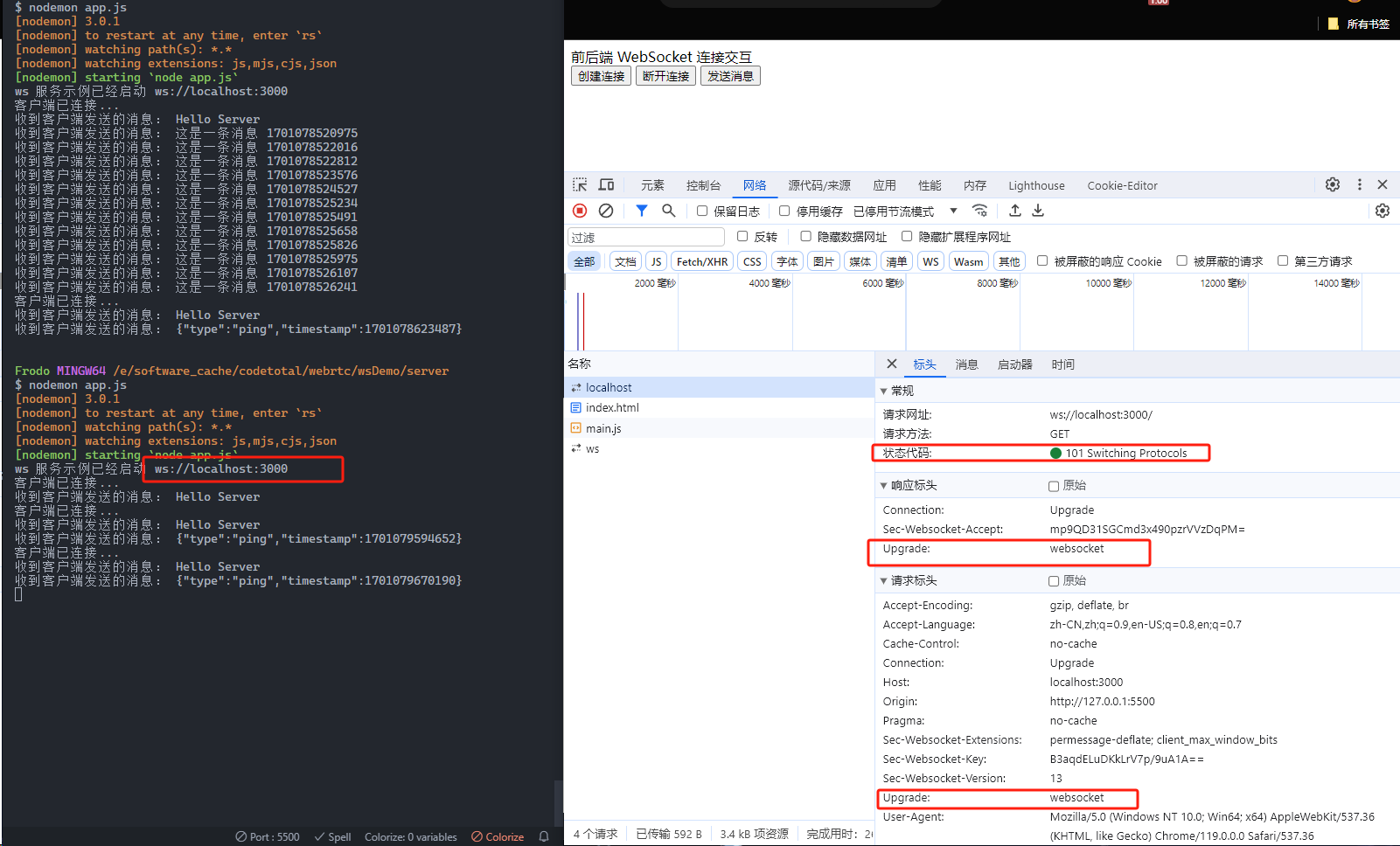Select the main.js request row
The height and width of the screenshot is (846, 1400).
pos(720,428)
